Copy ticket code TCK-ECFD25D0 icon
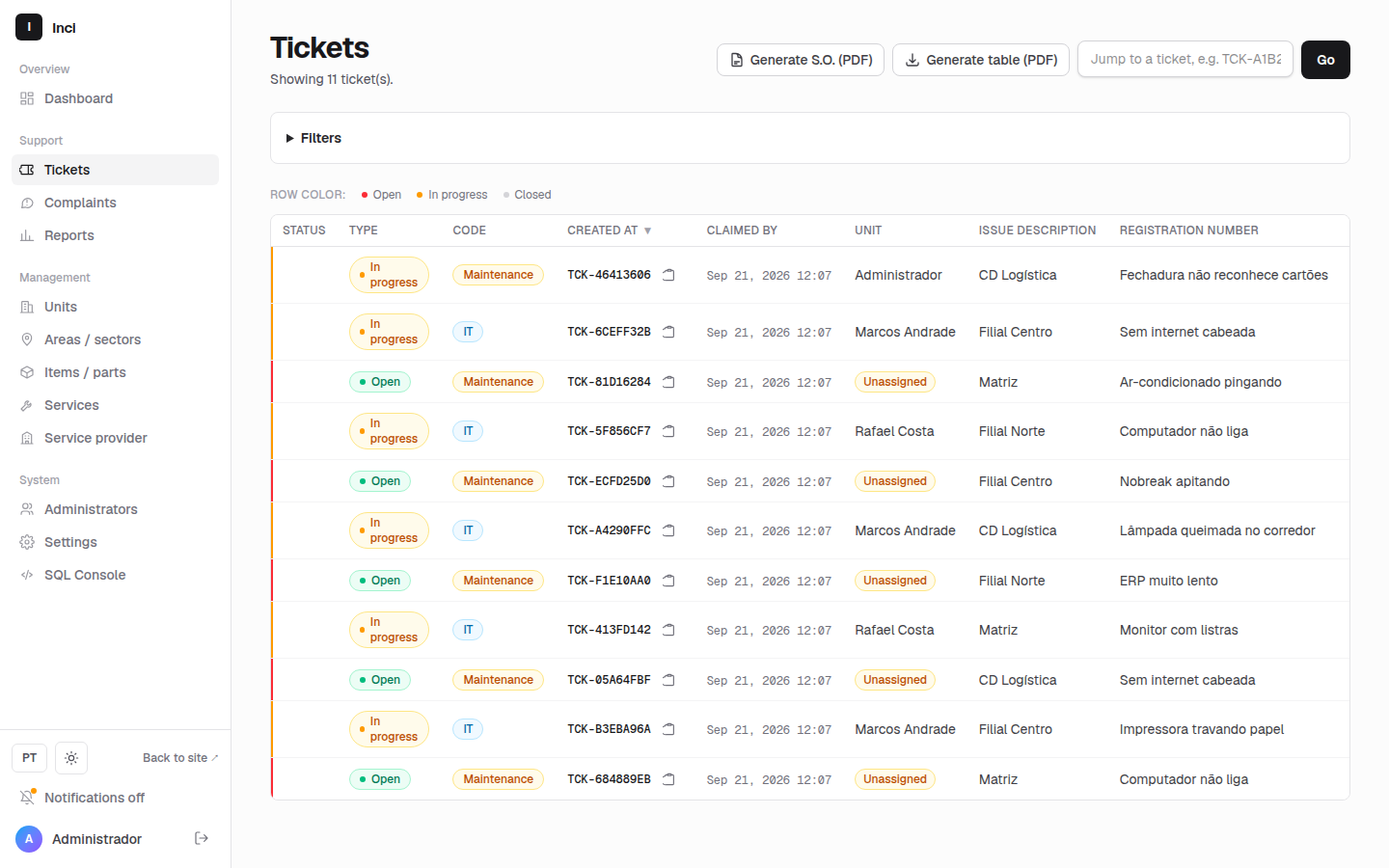The width and height of the screenshot is (1389, 868). click(668, 481)
